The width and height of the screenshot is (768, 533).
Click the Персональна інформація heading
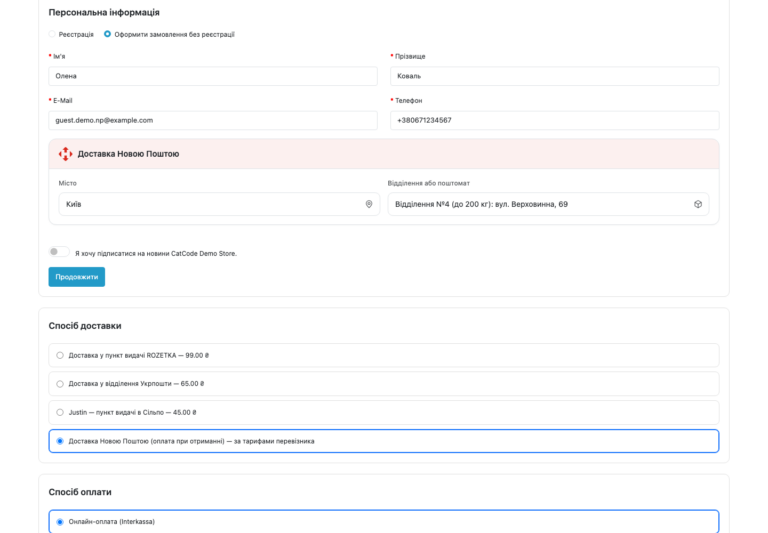(104, 12)
